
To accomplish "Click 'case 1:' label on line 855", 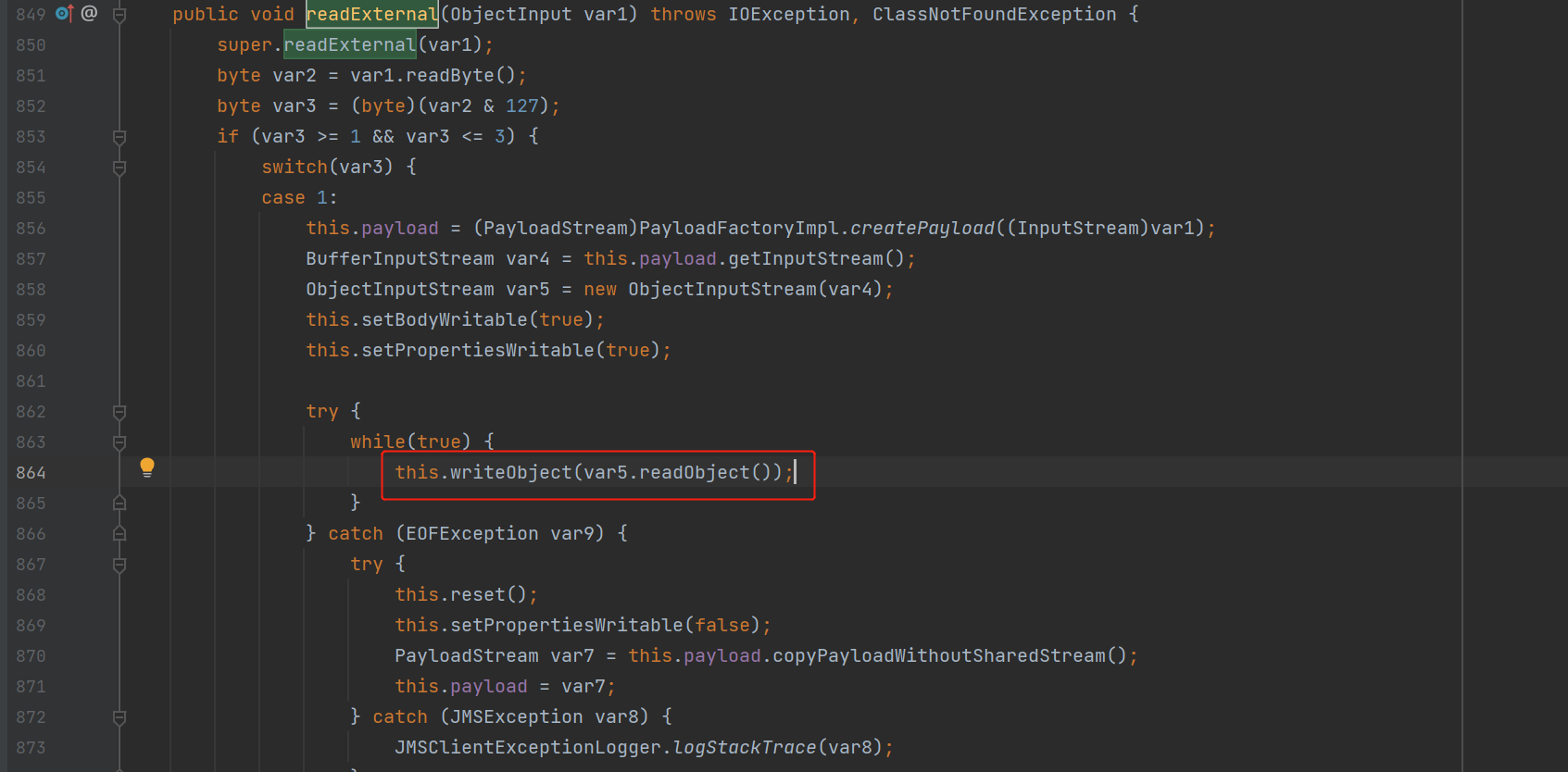I will coord(300,198).
